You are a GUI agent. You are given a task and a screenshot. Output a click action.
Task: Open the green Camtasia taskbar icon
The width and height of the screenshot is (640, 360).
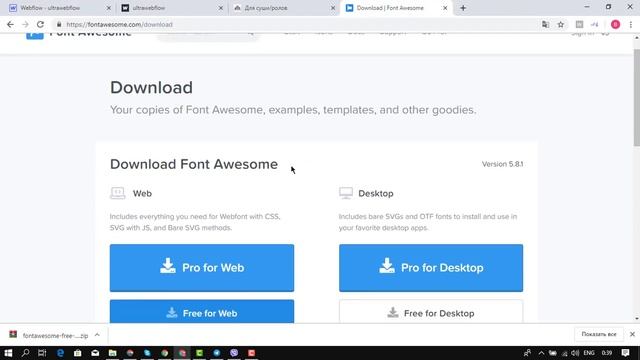[x=200, y=353]
